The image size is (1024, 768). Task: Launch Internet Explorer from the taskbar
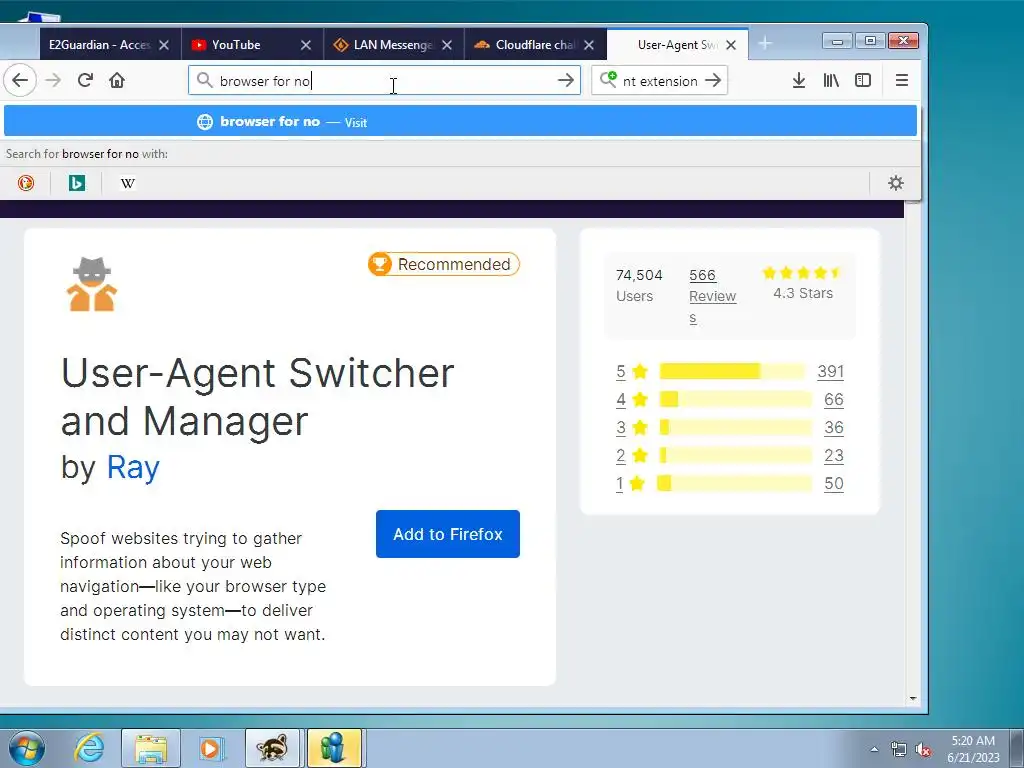pos(89,748)
